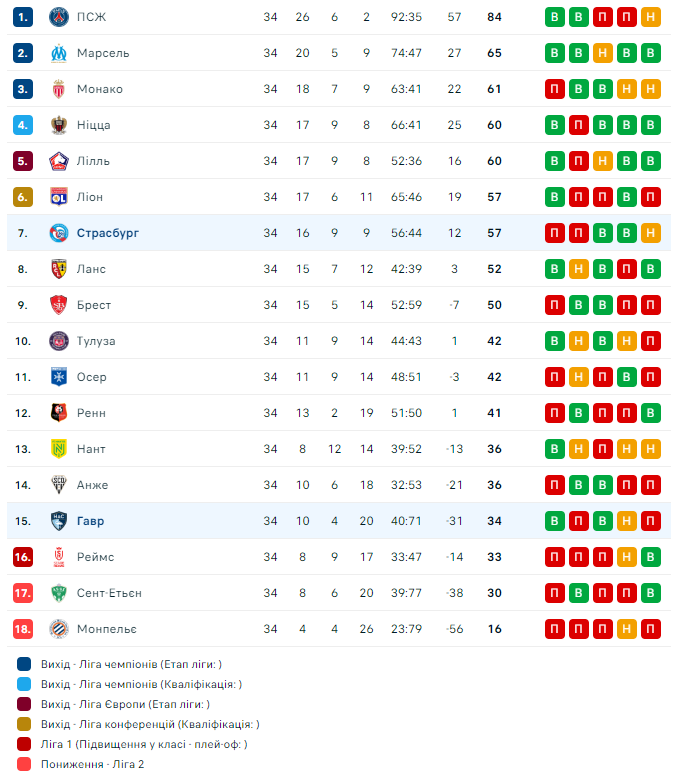
Task: Click the PSG club logo
Action: coord(59,17)
